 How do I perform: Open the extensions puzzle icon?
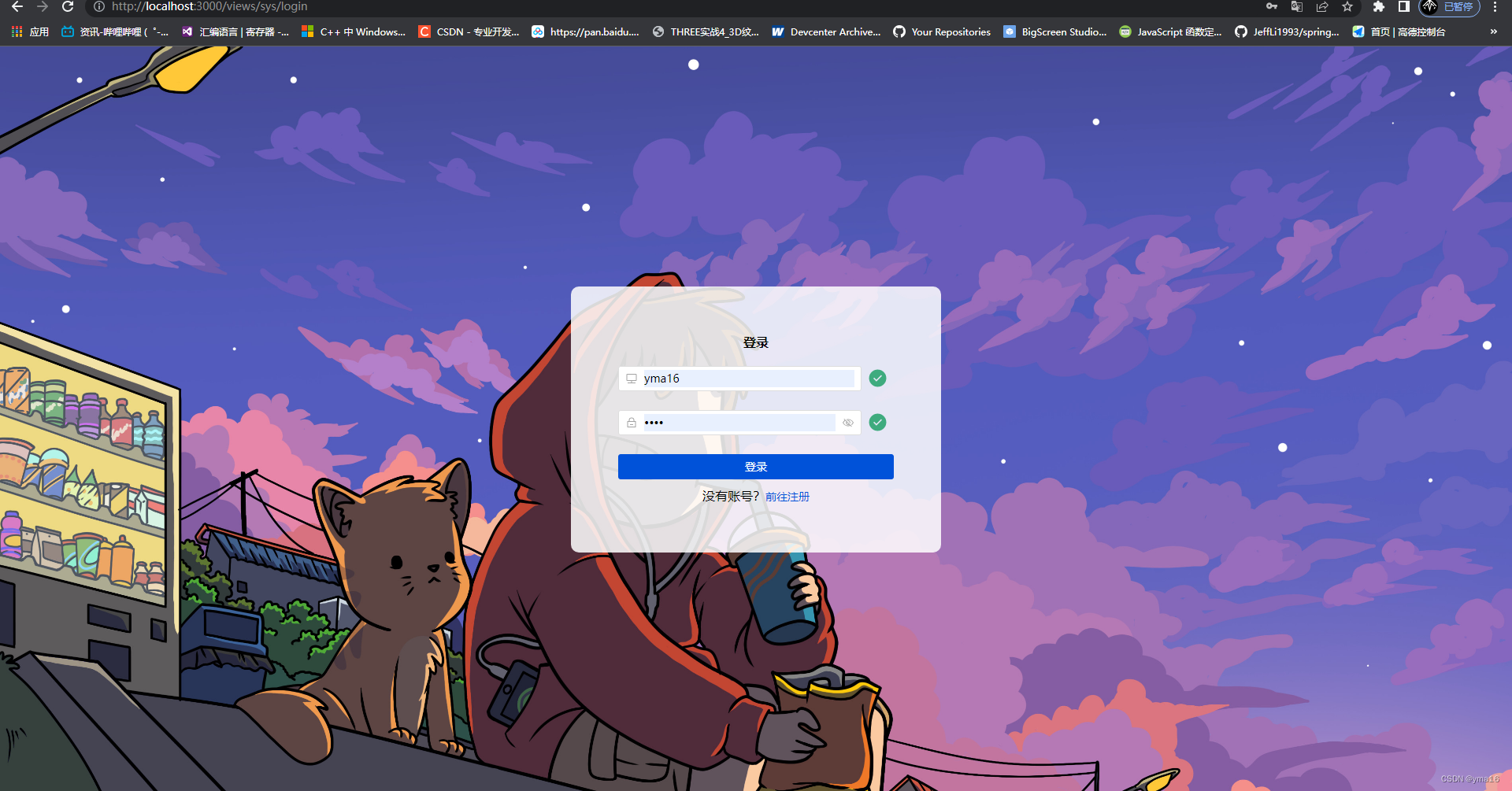(x=1379, y=6)
